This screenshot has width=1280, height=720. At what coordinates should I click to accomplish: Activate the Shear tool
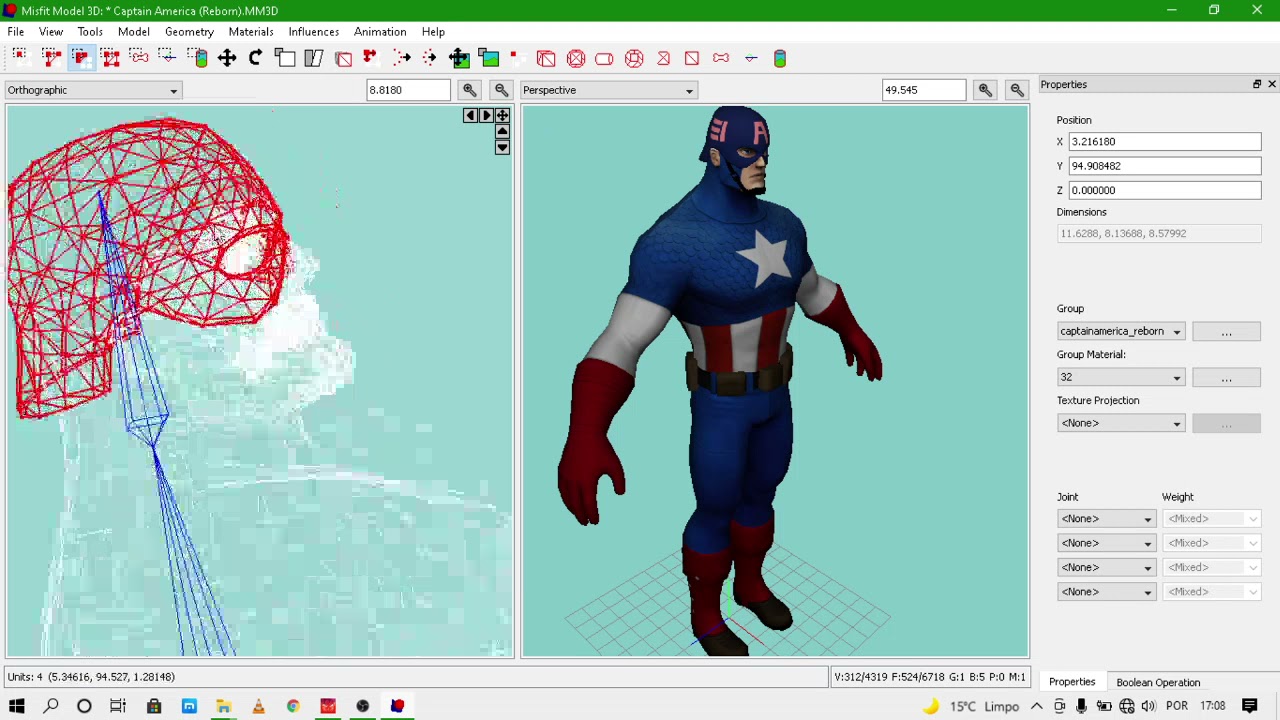click(314, 58)
